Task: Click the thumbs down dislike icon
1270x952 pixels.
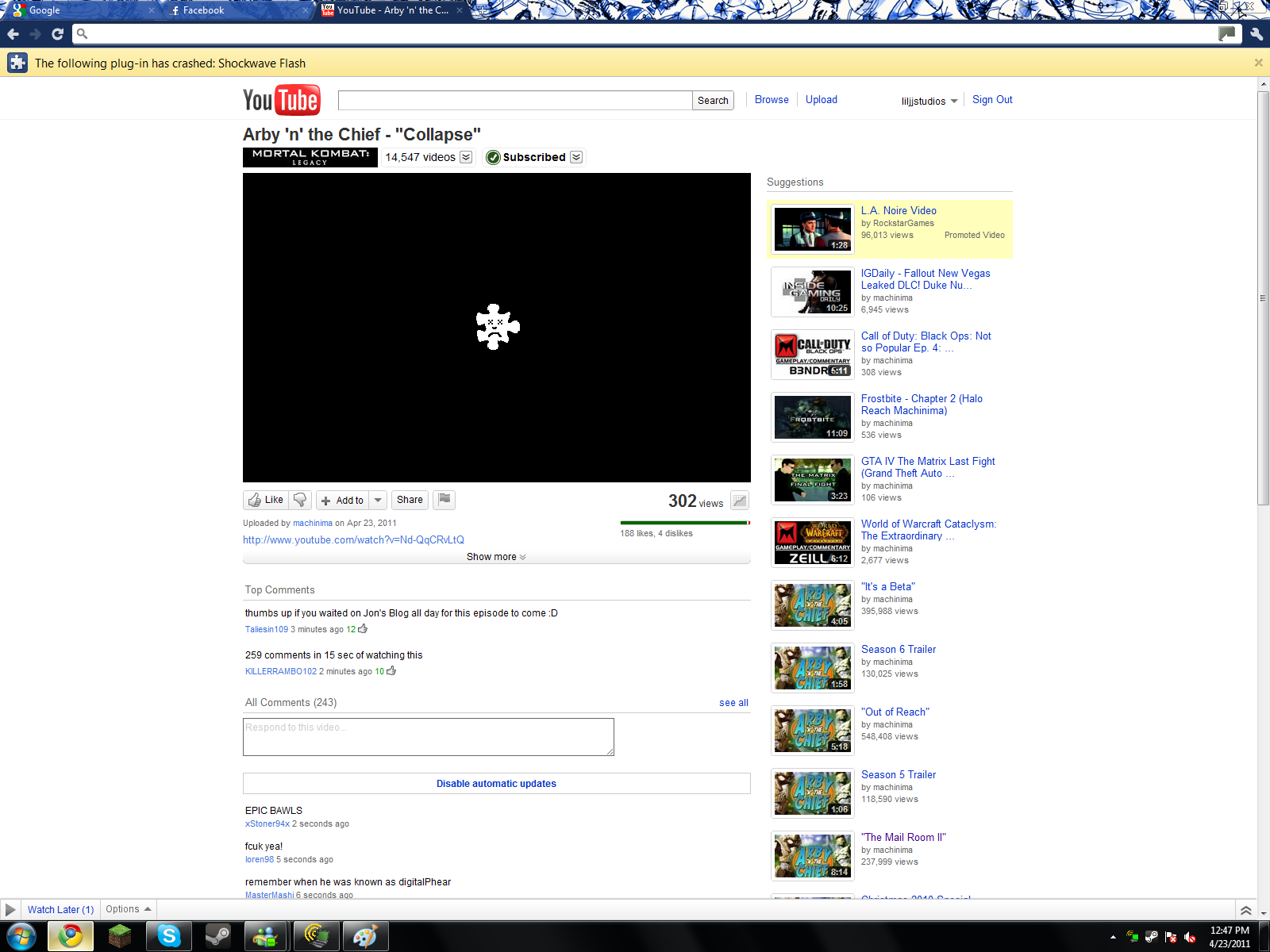Action: click(x=300, y=500)
